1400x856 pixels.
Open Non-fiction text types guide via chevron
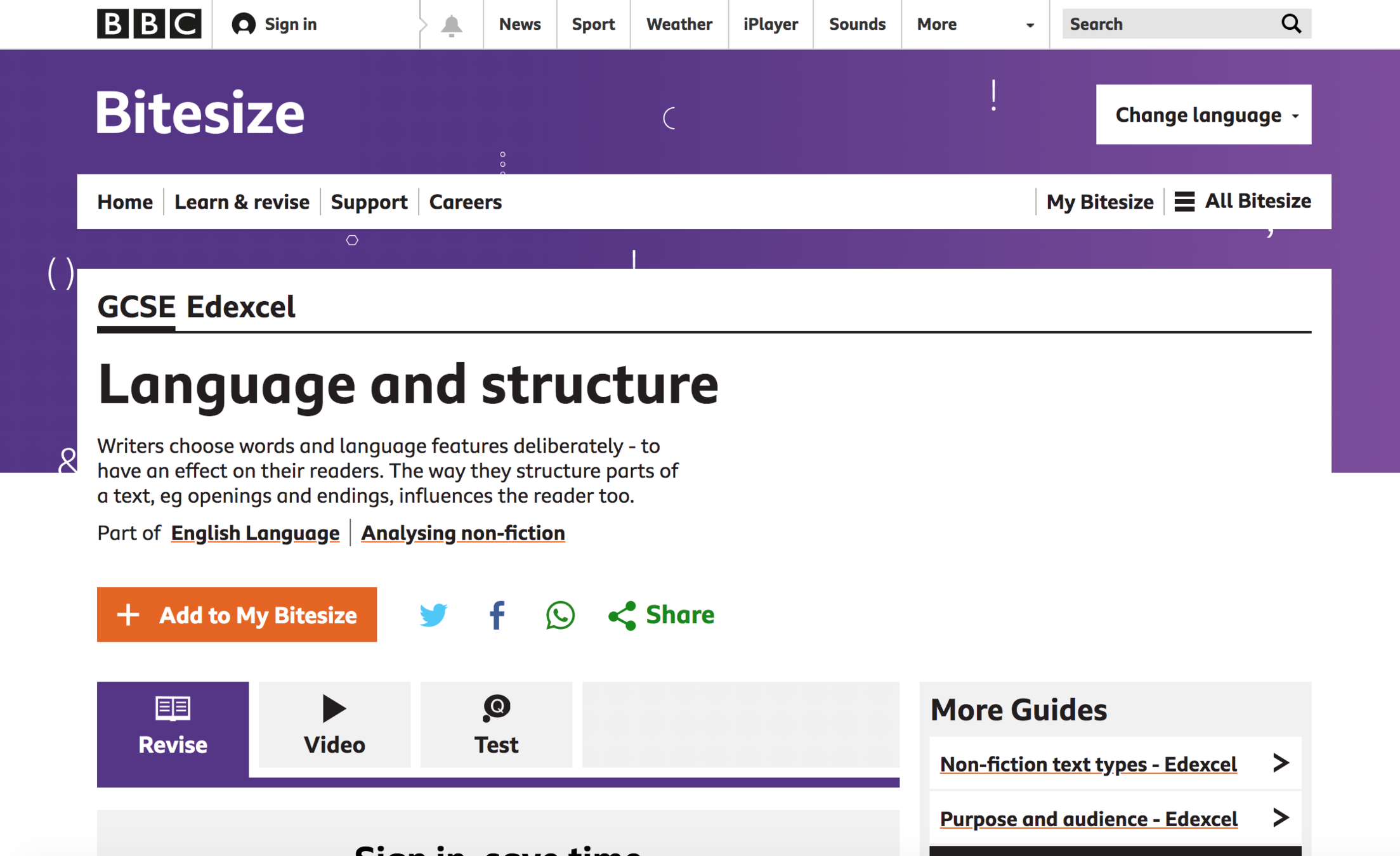click(1281, 764)
